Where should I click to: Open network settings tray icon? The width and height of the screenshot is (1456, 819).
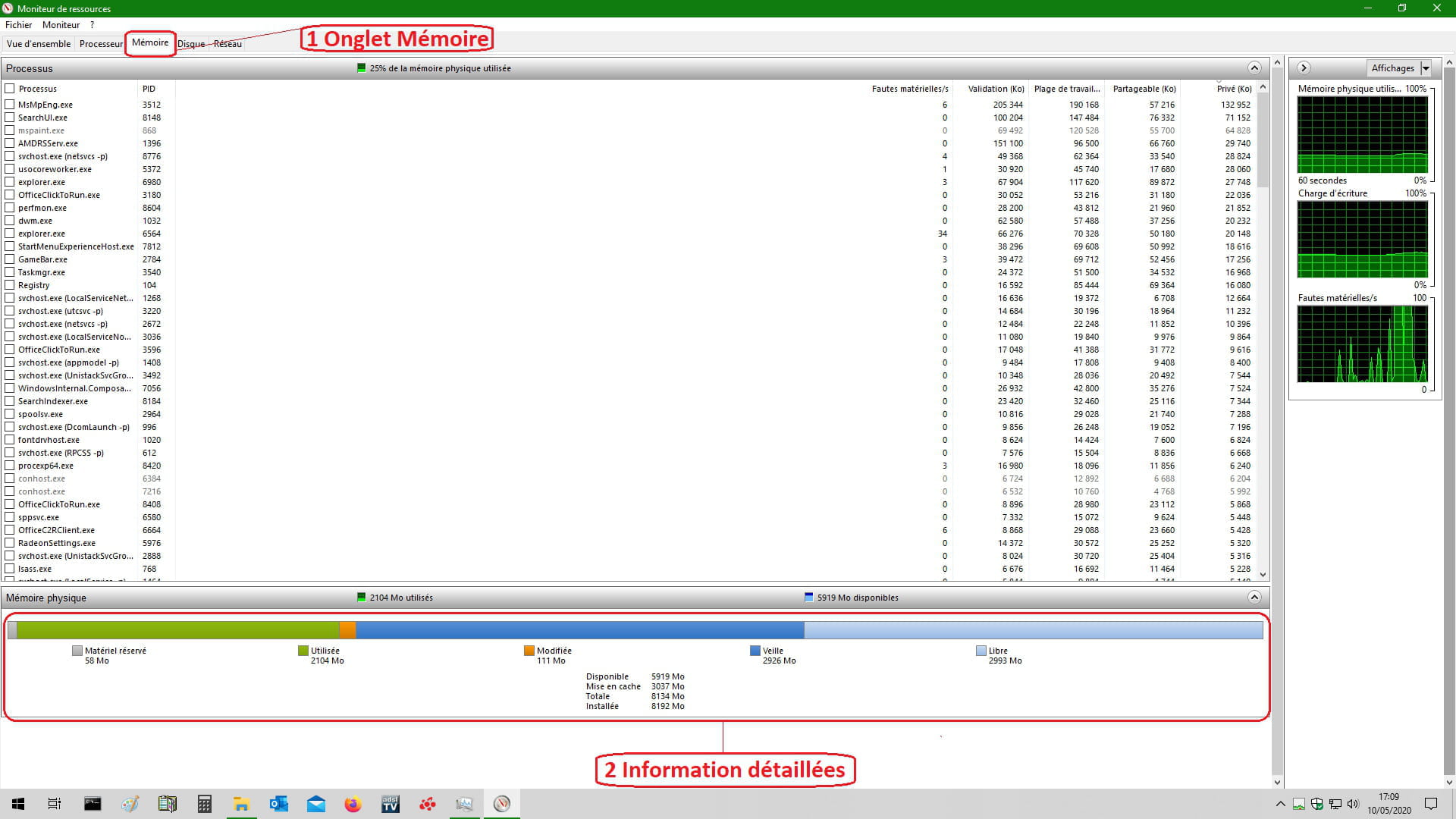coord(1335,804)
